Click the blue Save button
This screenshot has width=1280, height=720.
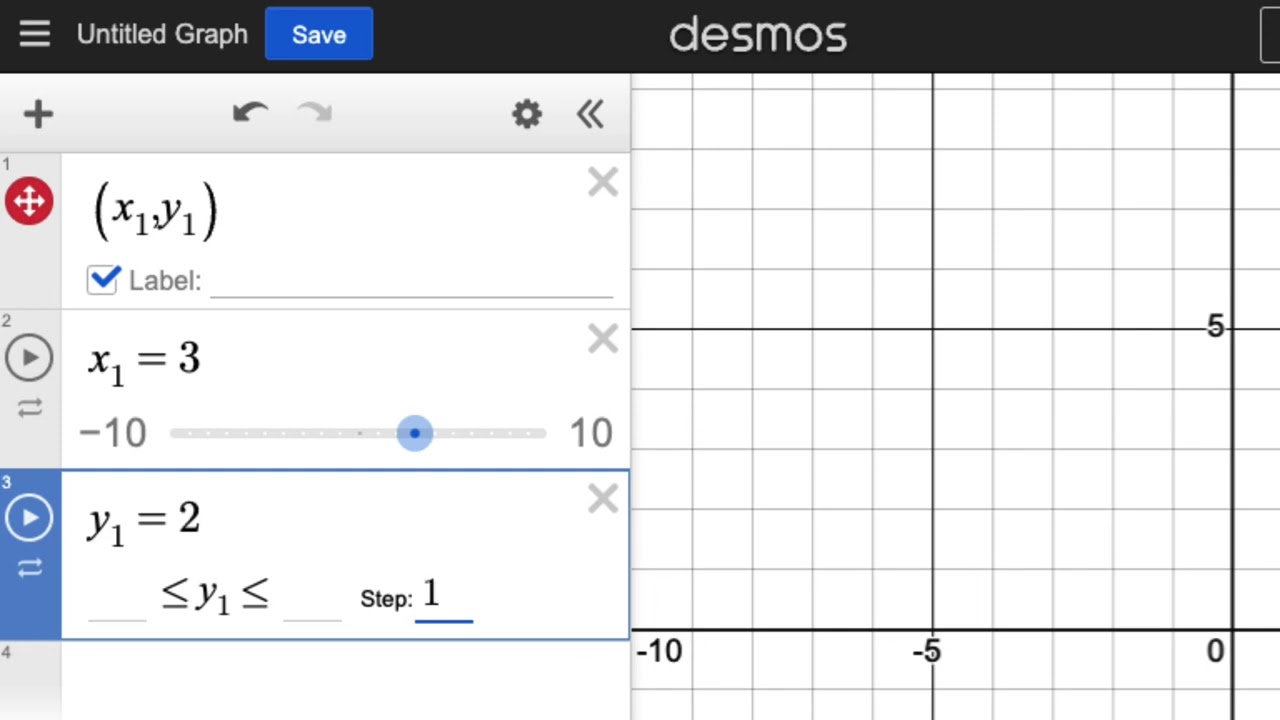[x=319, y=34]
